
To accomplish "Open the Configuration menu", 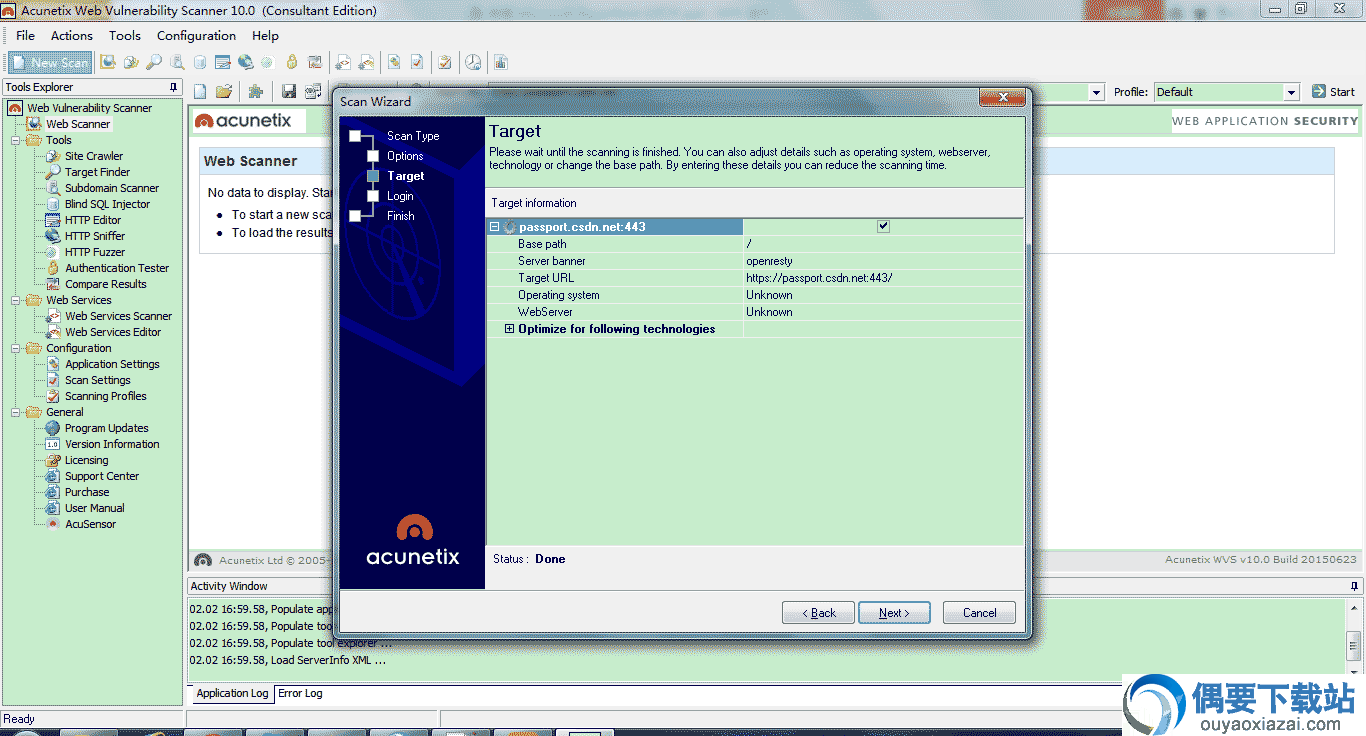I will pos(196,36).
